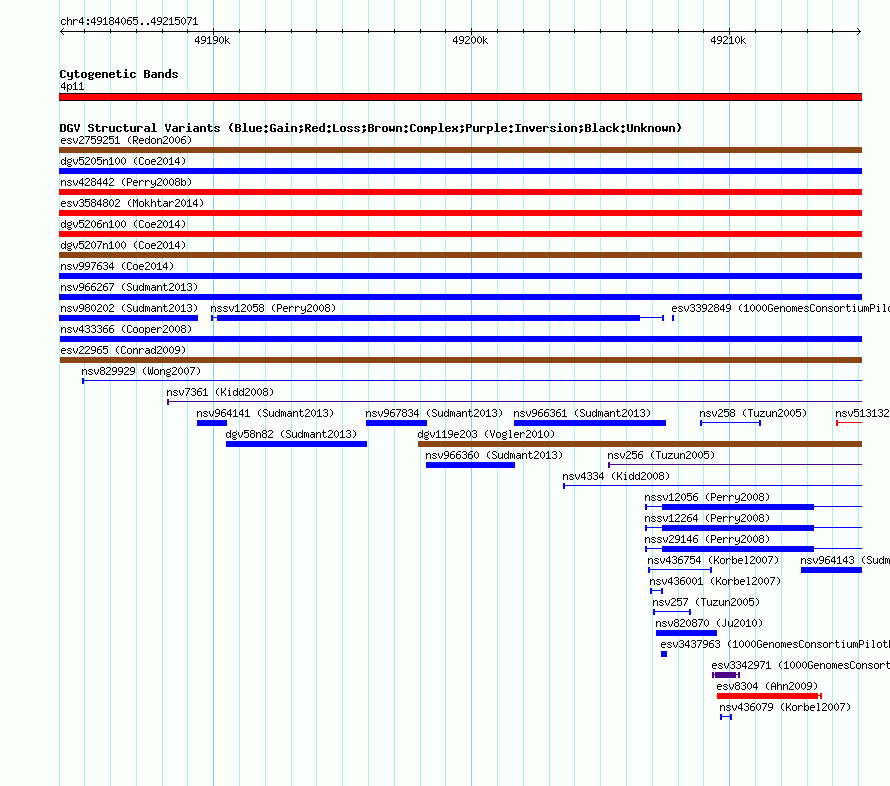
Task: Open esv3342971 1000GenomesConsortium label
Action: coord(800,665)
